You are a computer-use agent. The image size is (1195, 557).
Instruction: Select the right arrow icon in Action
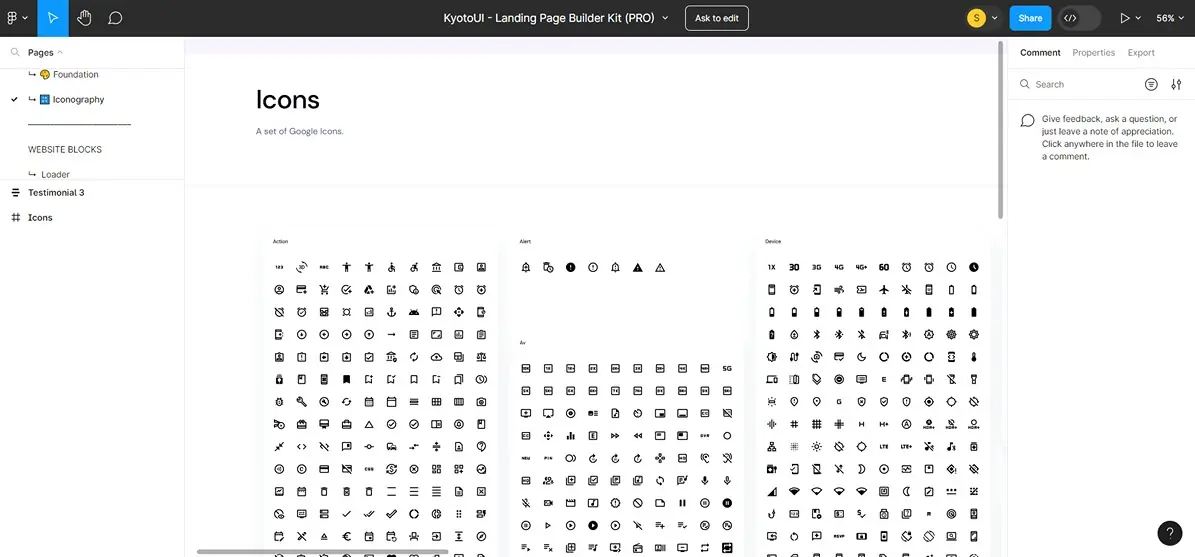tap(392, 335)
